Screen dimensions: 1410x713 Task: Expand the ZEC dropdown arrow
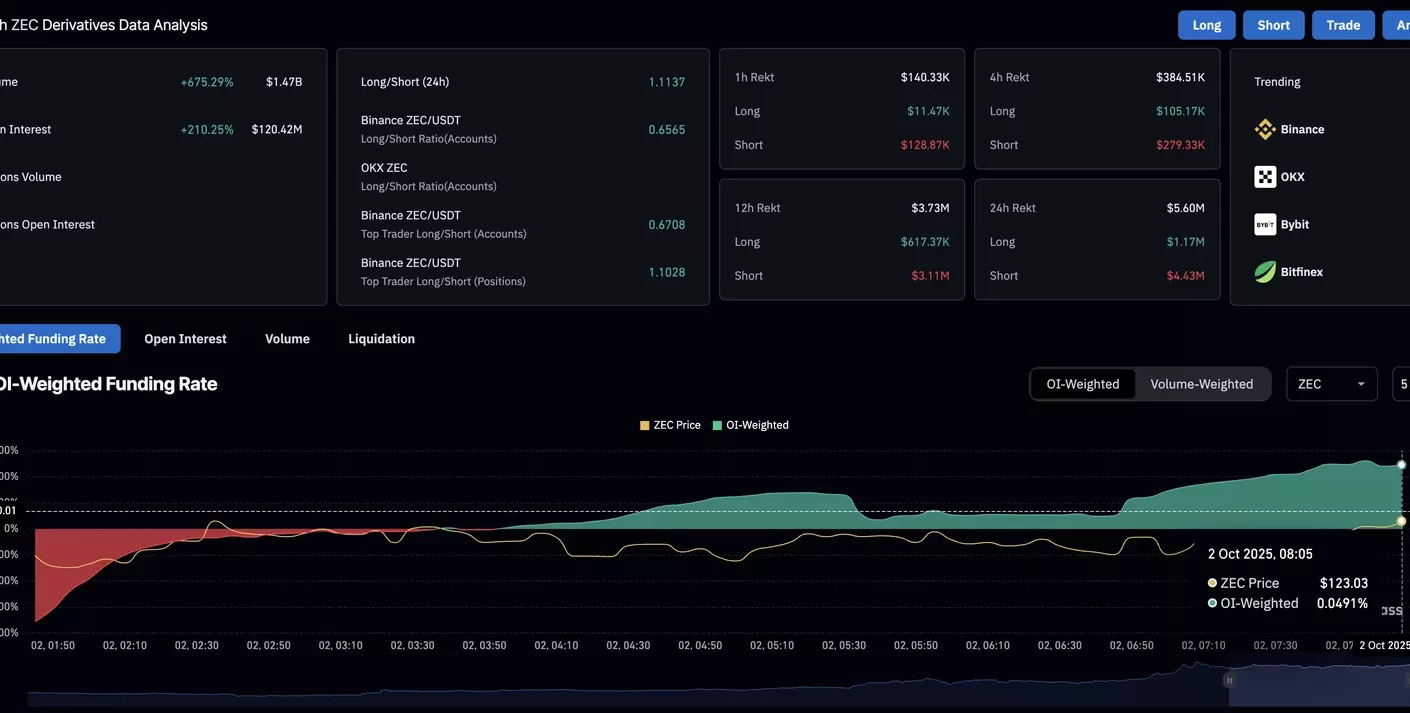coord(1360,384)
